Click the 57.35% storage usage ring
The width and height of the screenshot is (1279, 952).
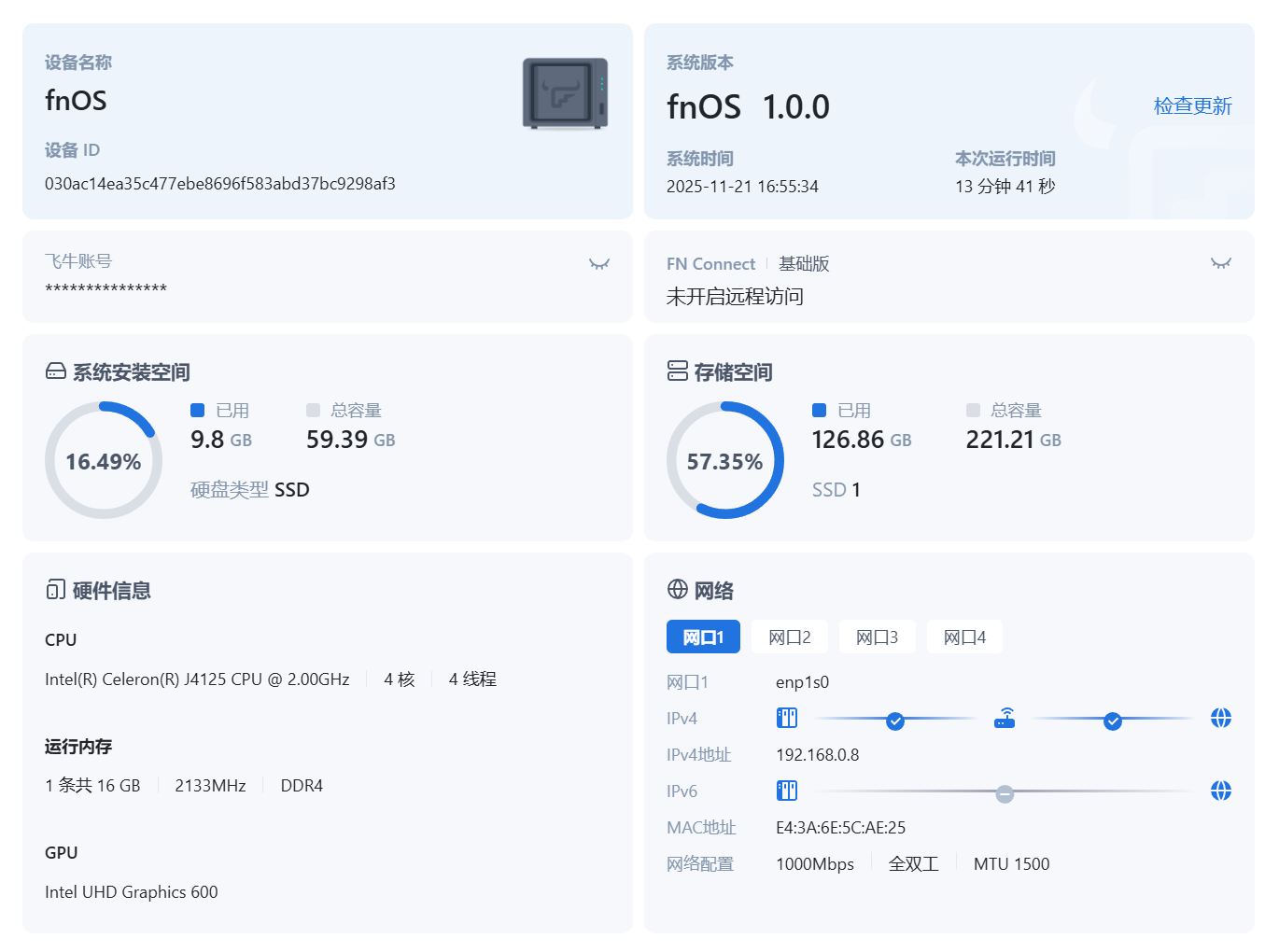click(x=725, y=460)
